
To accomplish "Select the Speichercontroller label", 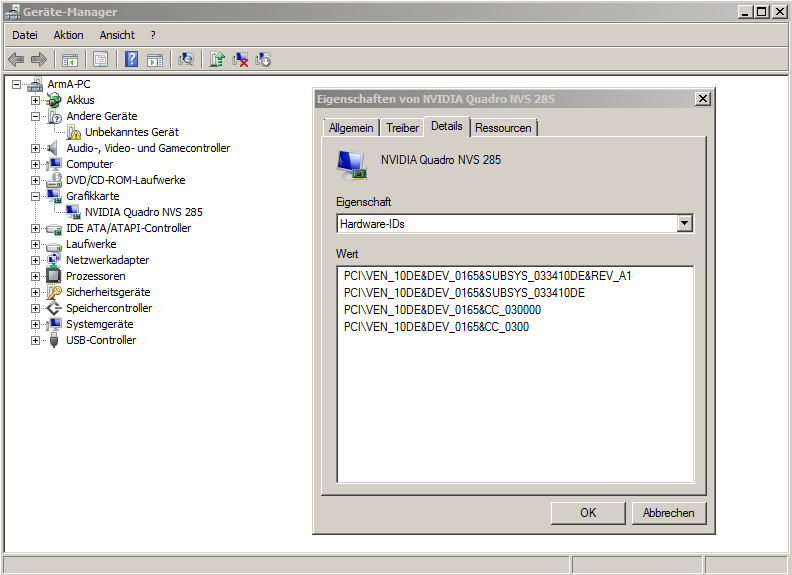I will [109, 308].
